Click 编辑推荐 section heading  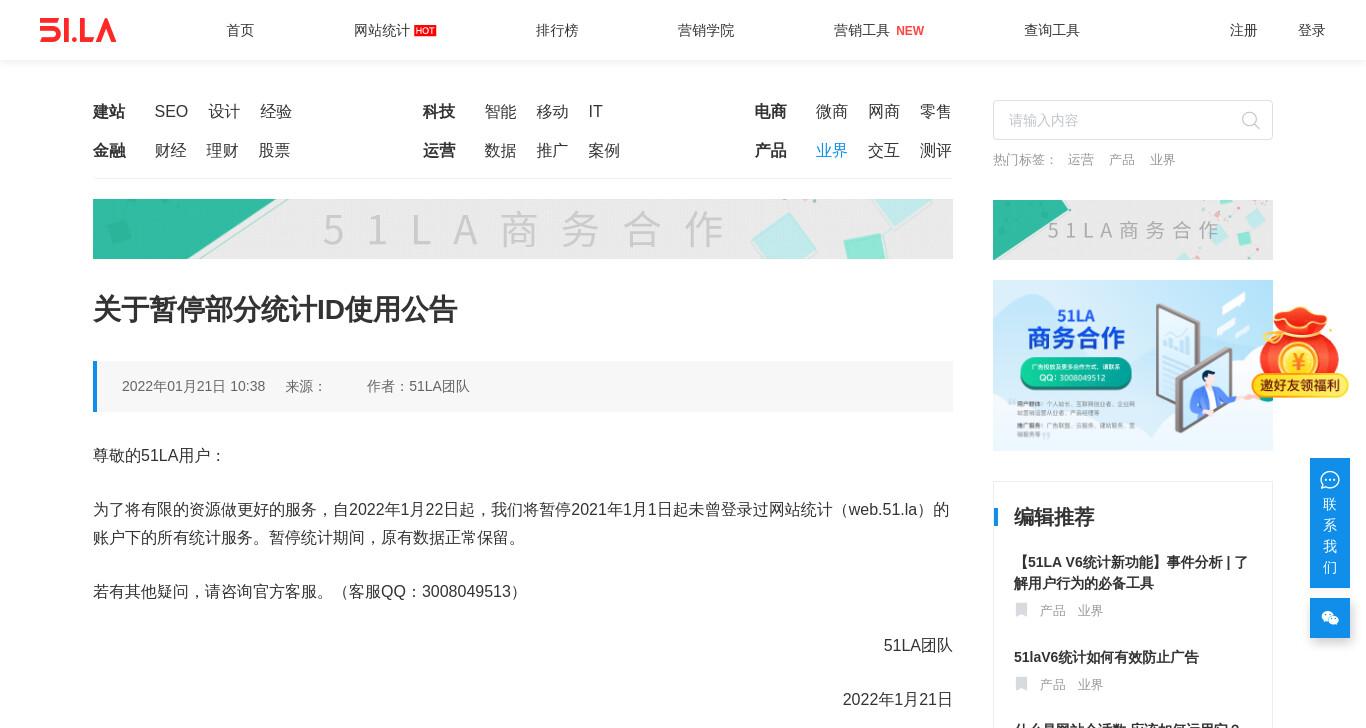1054,517
